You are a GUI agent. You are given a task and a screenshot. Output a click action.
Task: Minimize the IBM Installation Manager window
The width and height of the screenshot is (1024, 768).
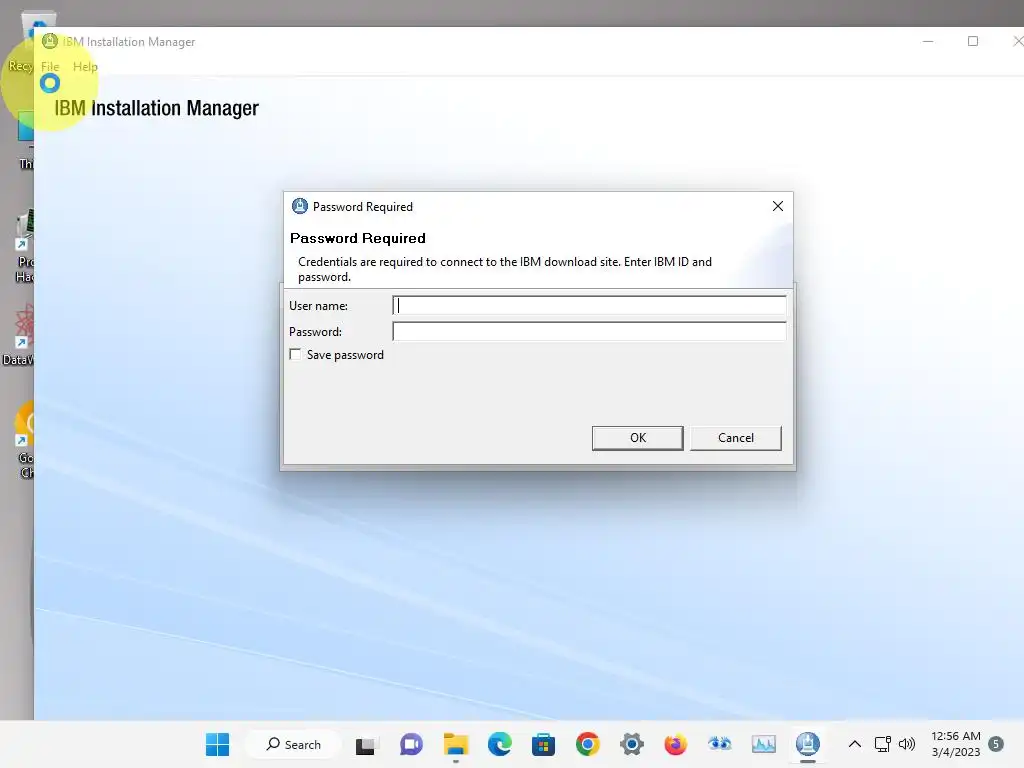click(928, 42)
